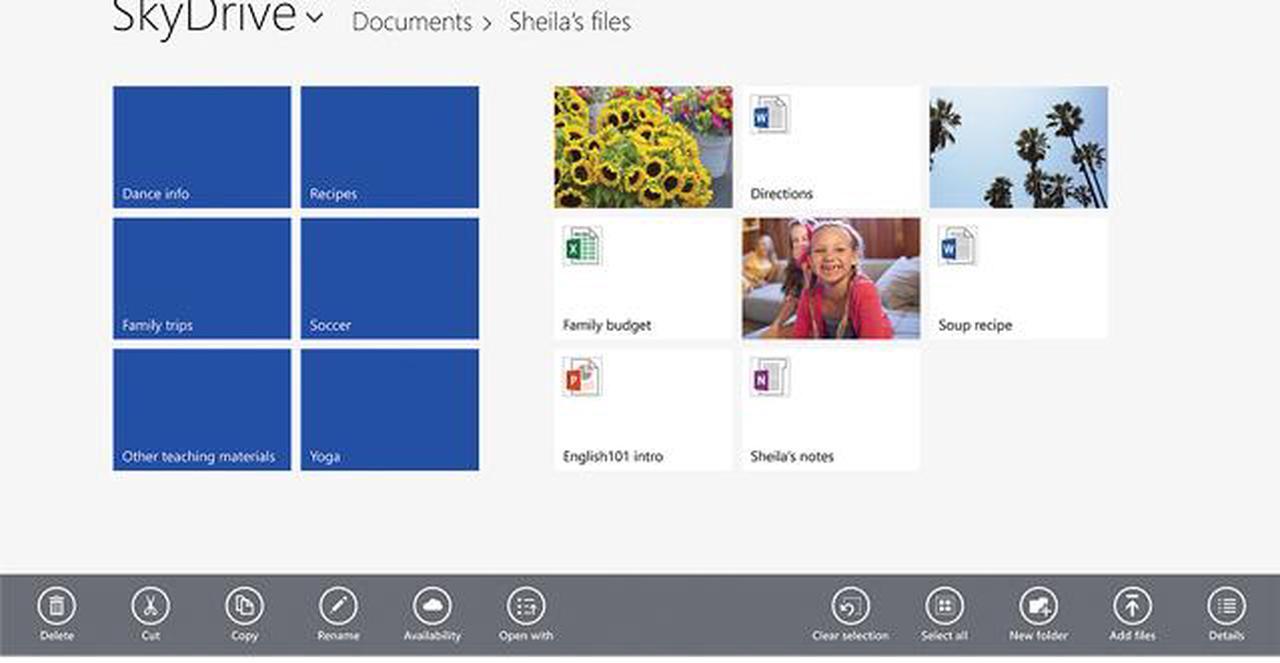Screen dimensions: 1280x663
Task: Open the Recipes folder tile
Action: click(x=390, y=147)
